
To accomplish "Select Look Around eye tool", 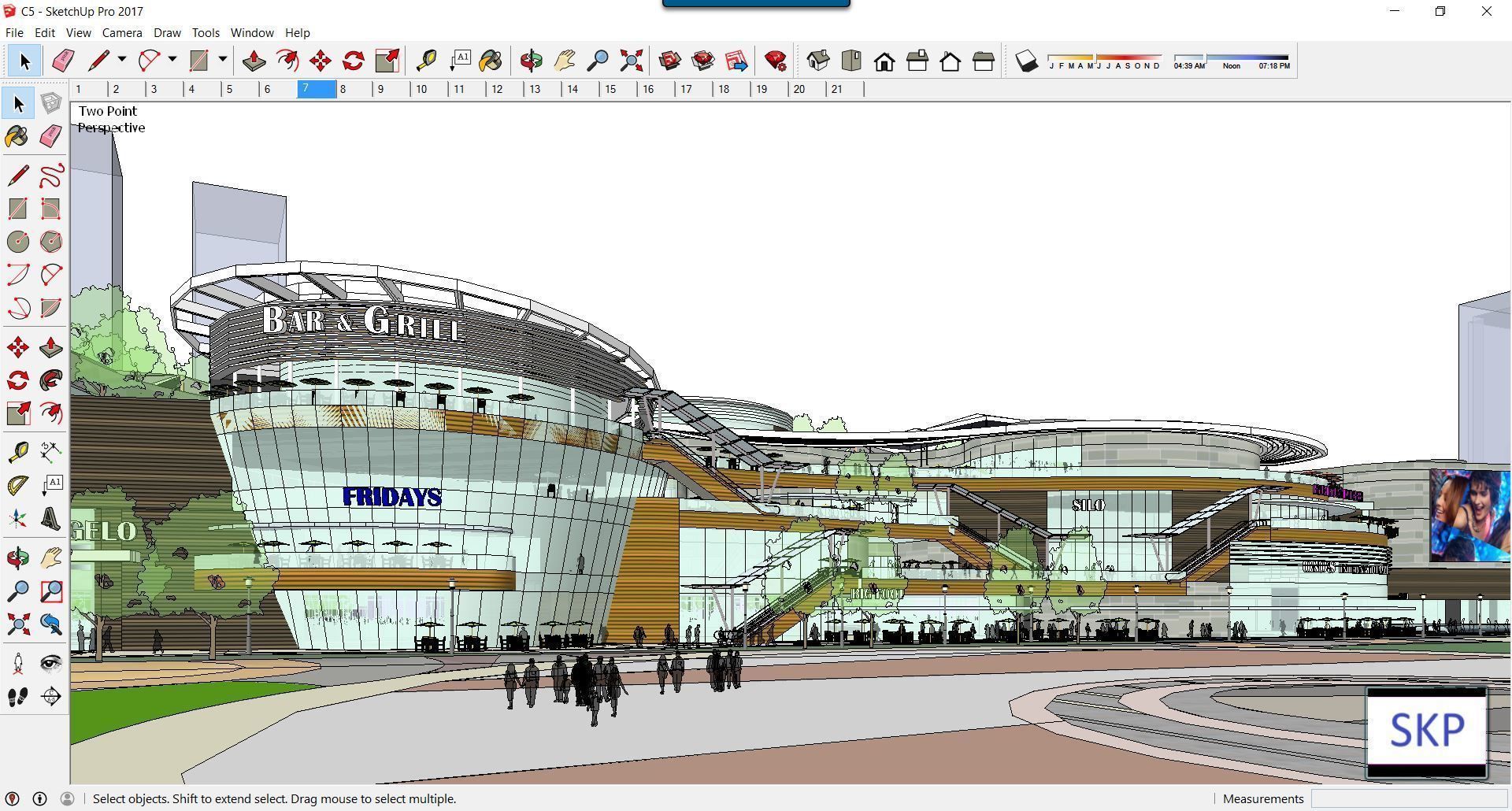I will tap(51, 664).
